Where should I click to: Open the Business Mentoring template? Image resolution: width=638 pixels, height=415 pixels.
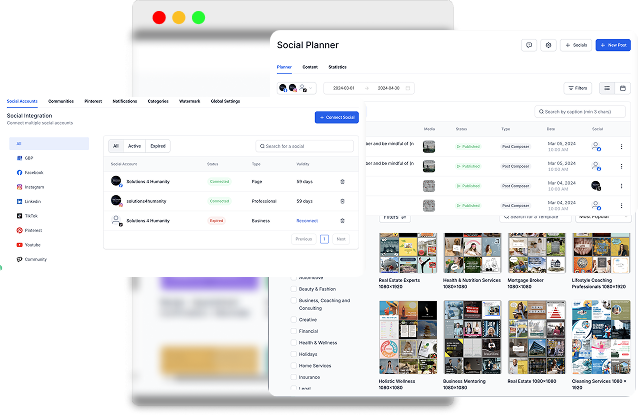coord(472,337)
